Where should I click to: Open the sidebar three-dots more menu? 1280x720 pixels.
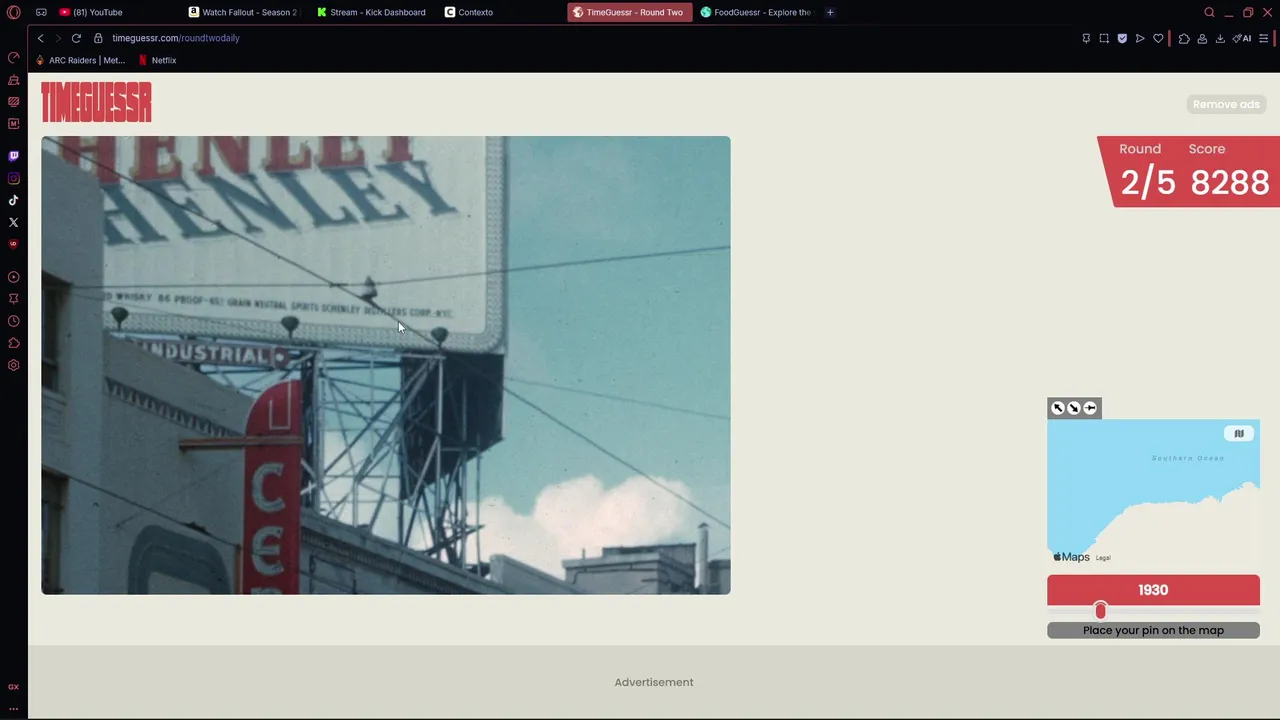pos(13,708)
